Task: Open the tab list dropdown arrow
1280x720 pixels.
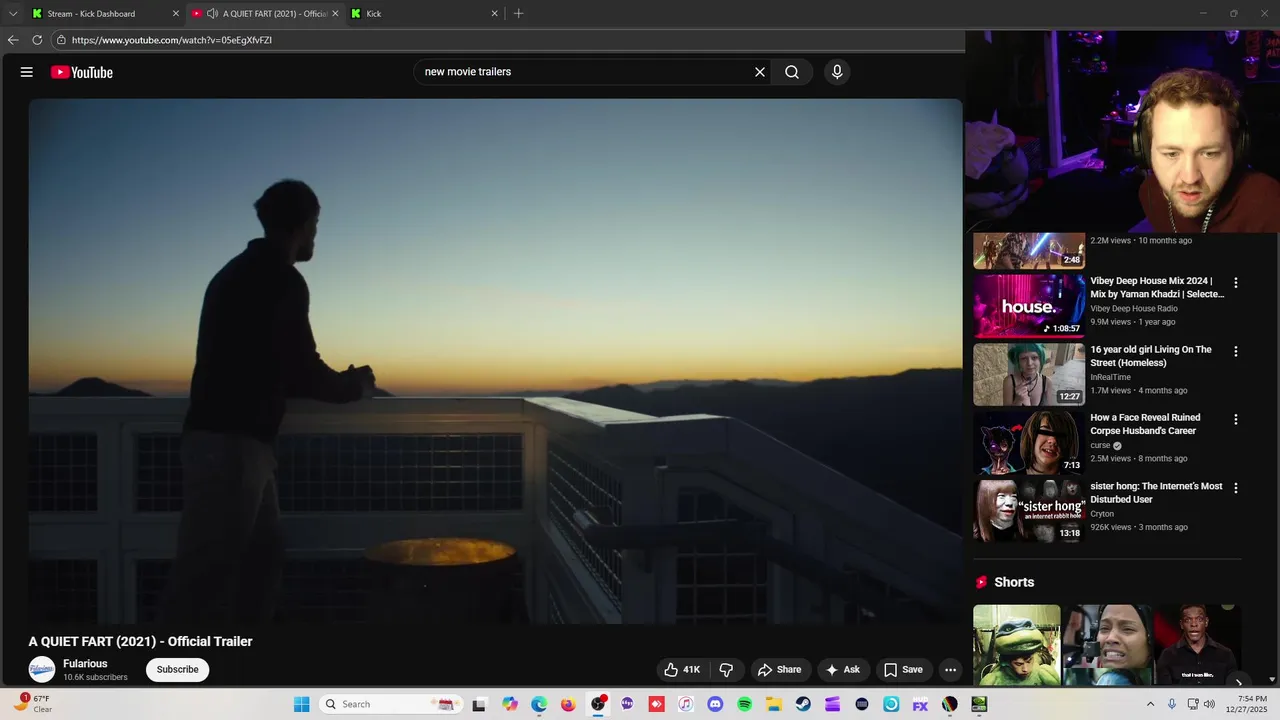Action: 13,14
